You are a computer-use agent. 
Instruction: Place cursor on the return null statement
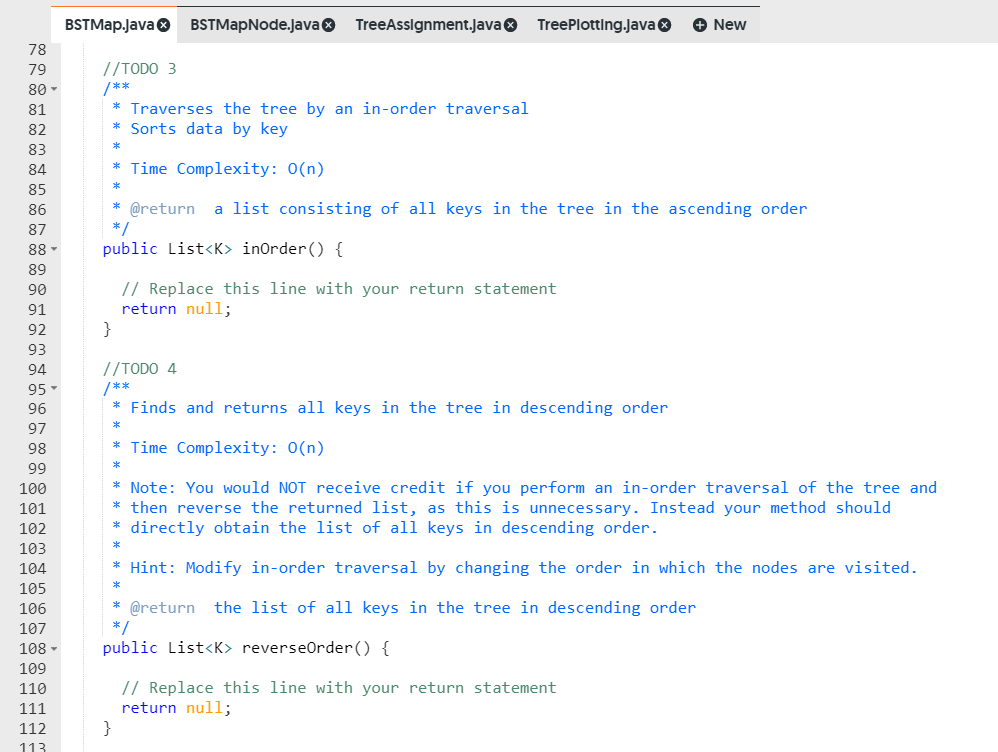click(175, 308)
